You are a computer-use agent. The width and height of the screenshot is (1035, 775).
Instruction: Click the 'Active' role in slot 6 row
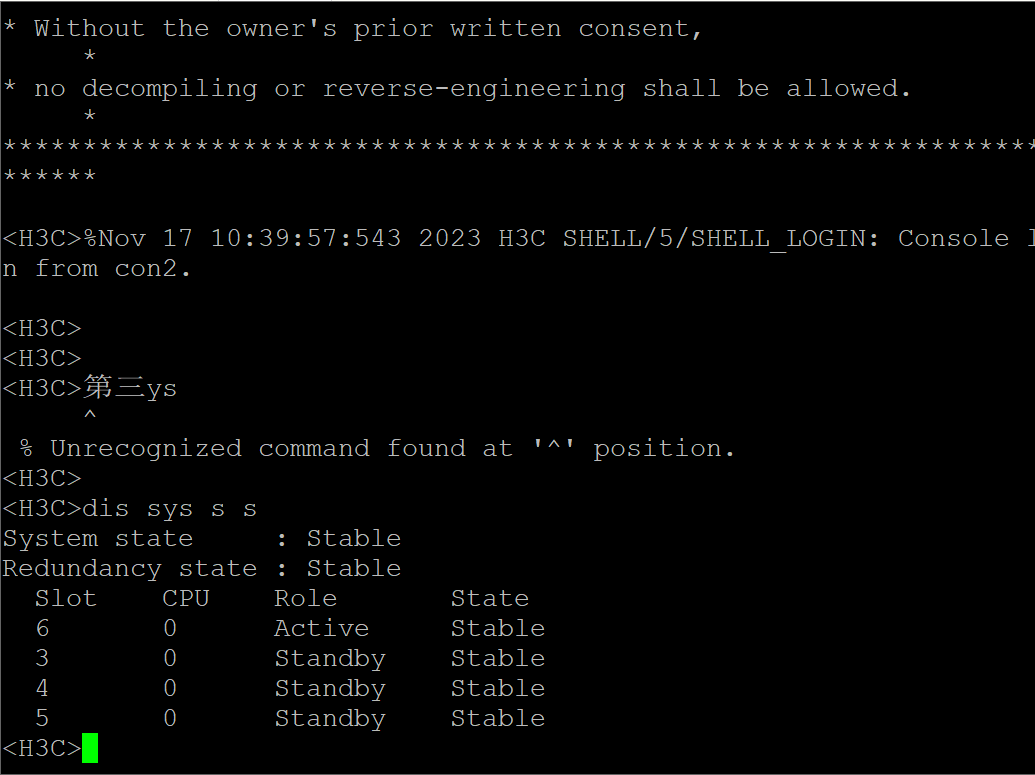tap(321, 628)
